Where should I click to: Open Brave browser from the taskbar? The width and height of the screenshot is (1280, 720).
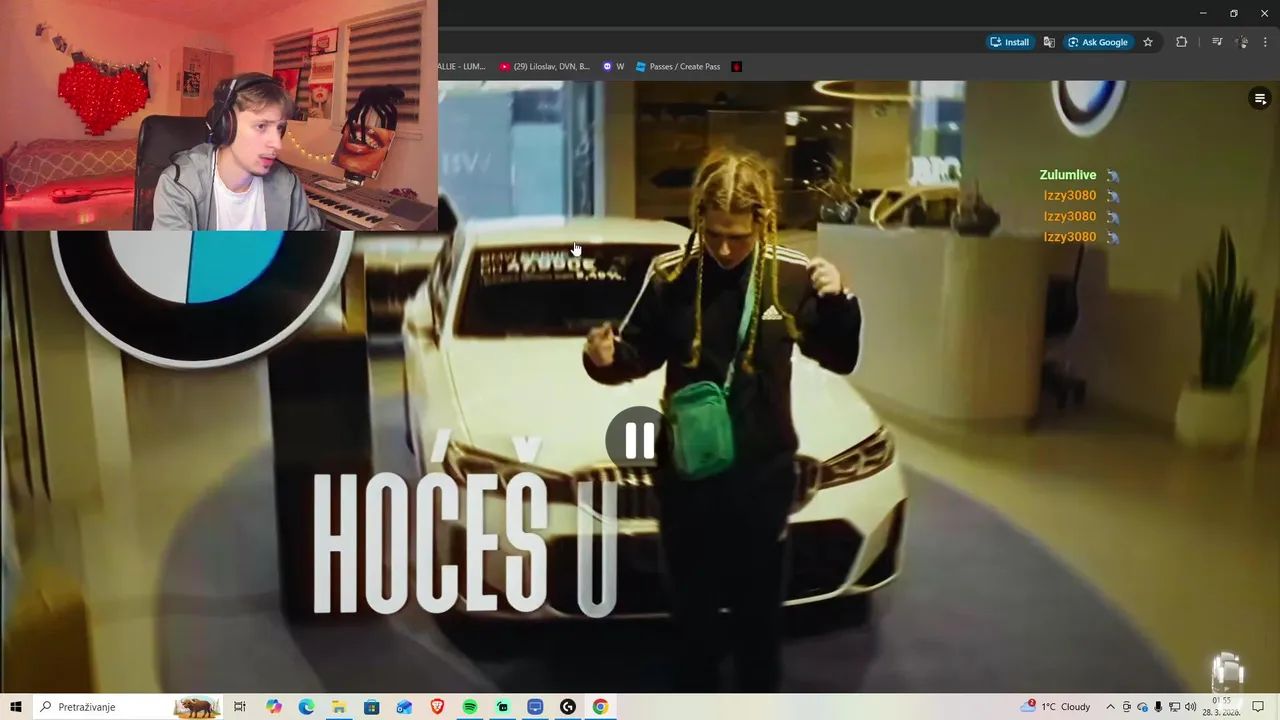pyautogui.click(x=437, y=707)
